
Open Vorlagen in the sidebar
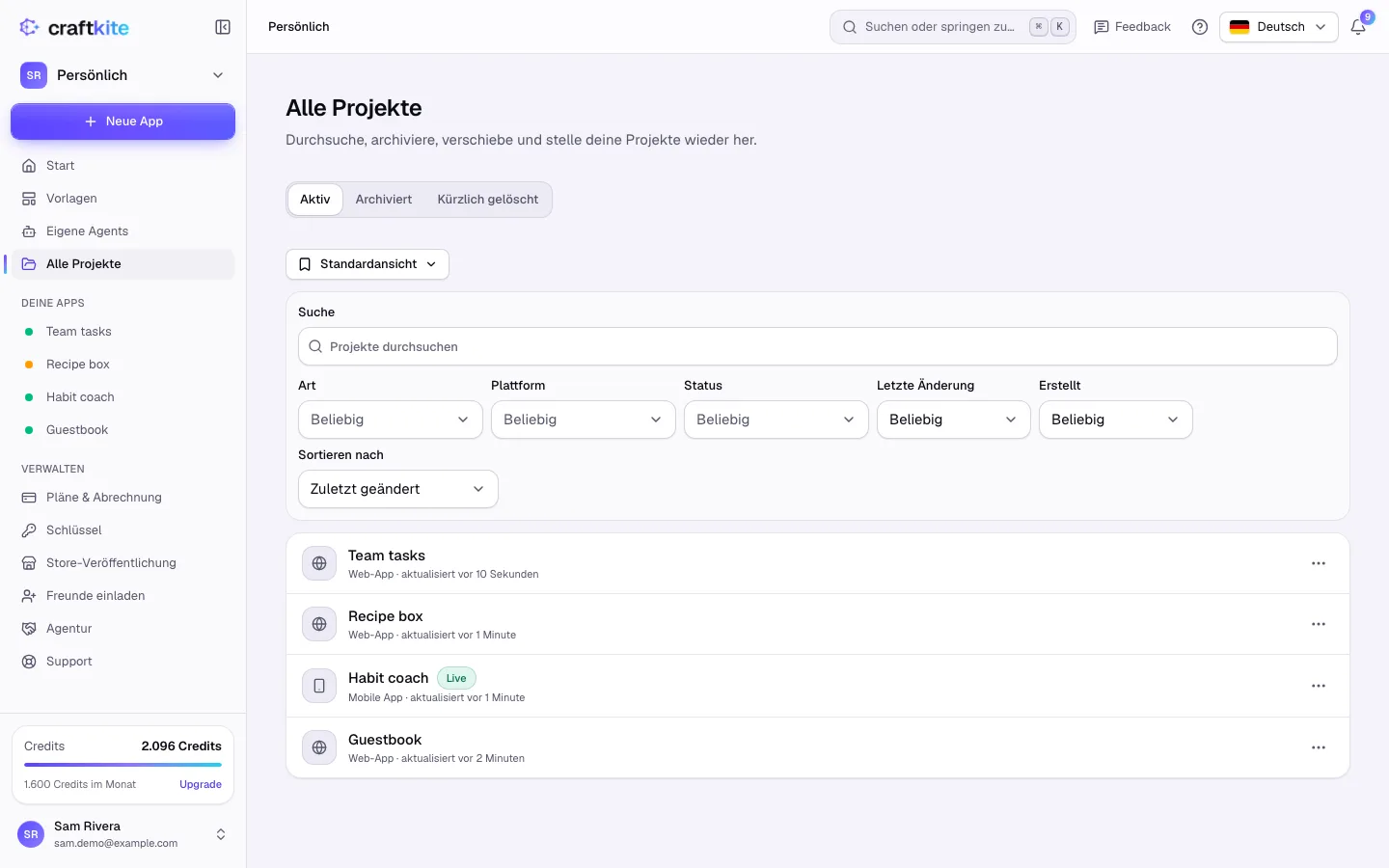coord(123,199)
